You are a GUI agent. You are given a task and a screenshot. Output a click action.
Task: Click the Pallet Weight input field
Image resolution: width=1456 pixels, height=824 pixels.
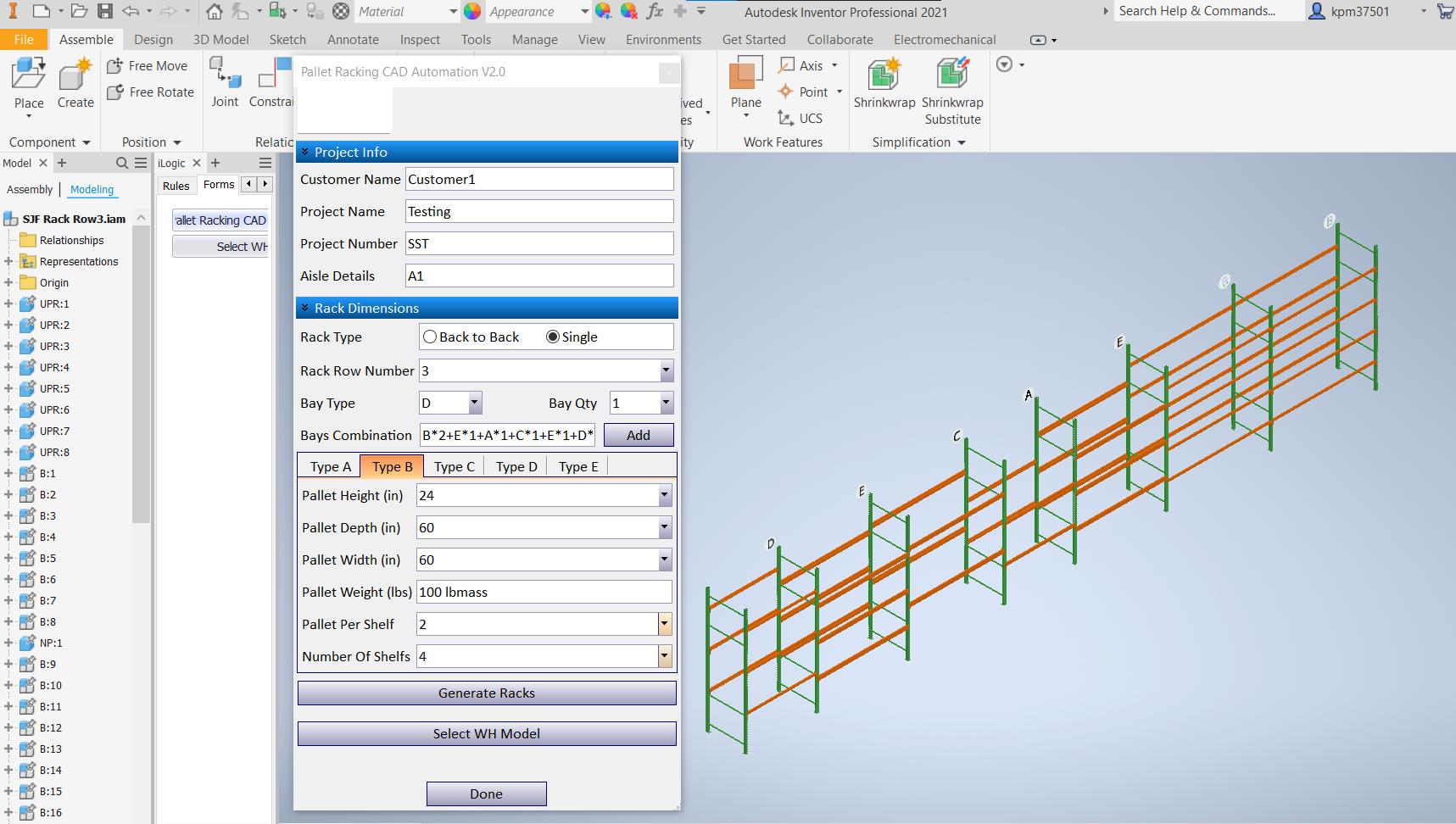544,592
